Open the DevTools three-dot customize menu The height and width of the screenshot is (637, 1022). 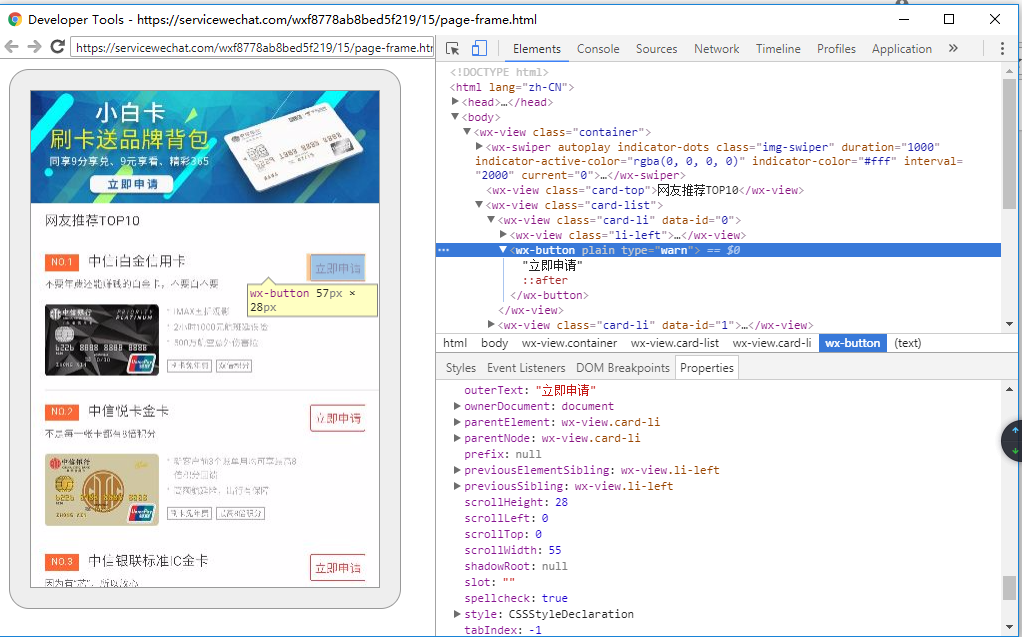pyautogui.click(x=1002, y=49)
